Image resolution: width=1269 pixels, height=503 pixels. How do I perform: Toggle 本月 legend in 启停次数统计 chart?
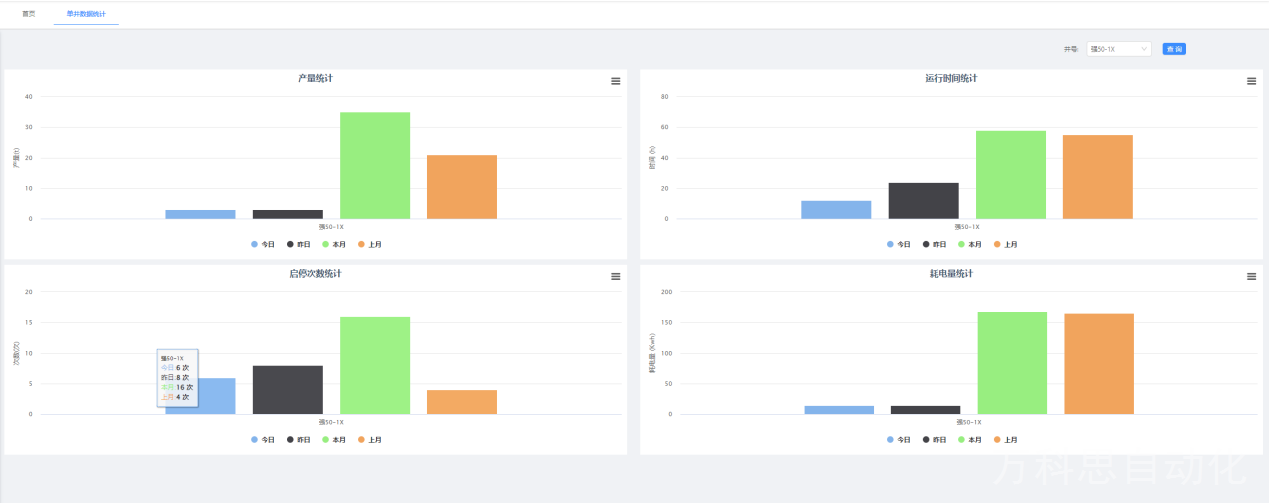334,440
